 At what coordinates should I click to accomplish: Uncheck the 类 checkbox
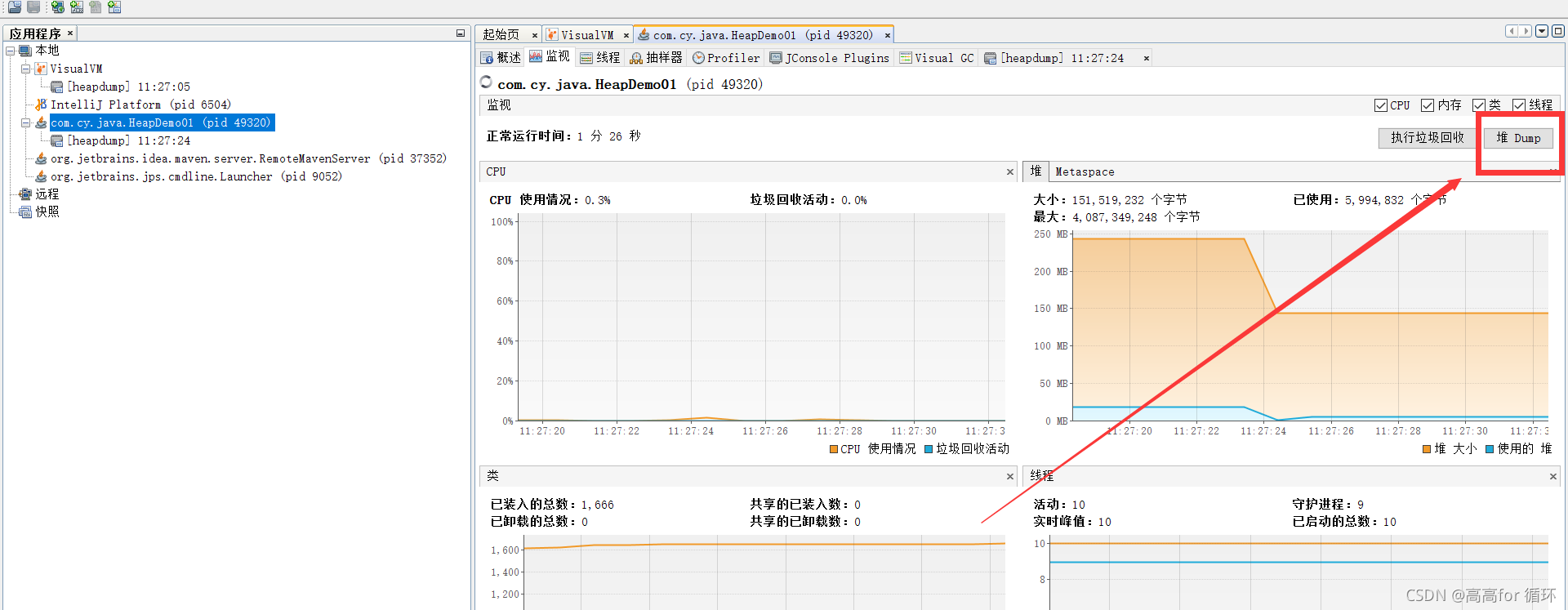pyautogui.click(x=1479, y=105)
